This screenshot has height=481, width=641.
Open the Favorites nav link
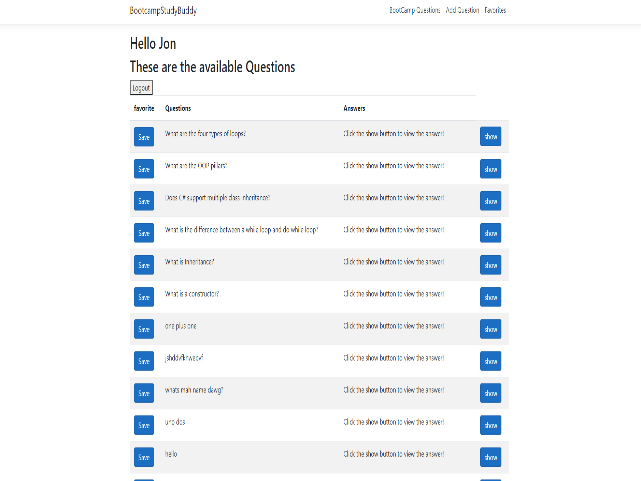(x=495, y=10)
